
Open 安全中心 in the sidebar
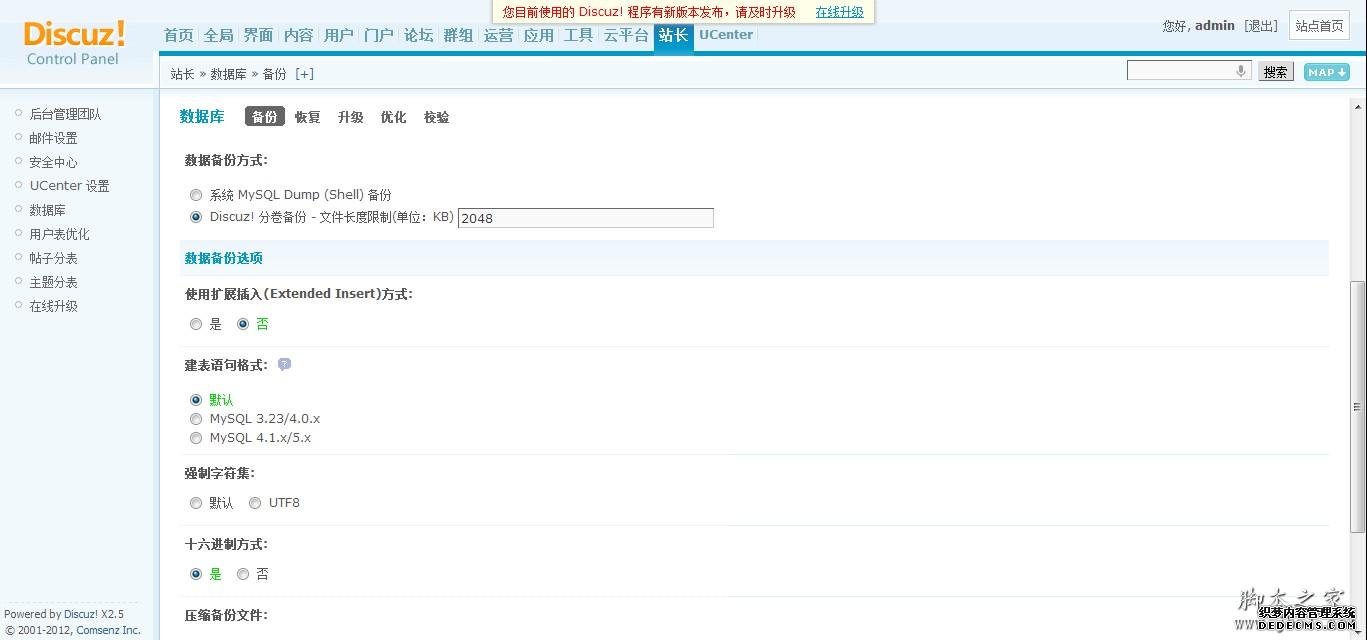click(x=53, y=162)
